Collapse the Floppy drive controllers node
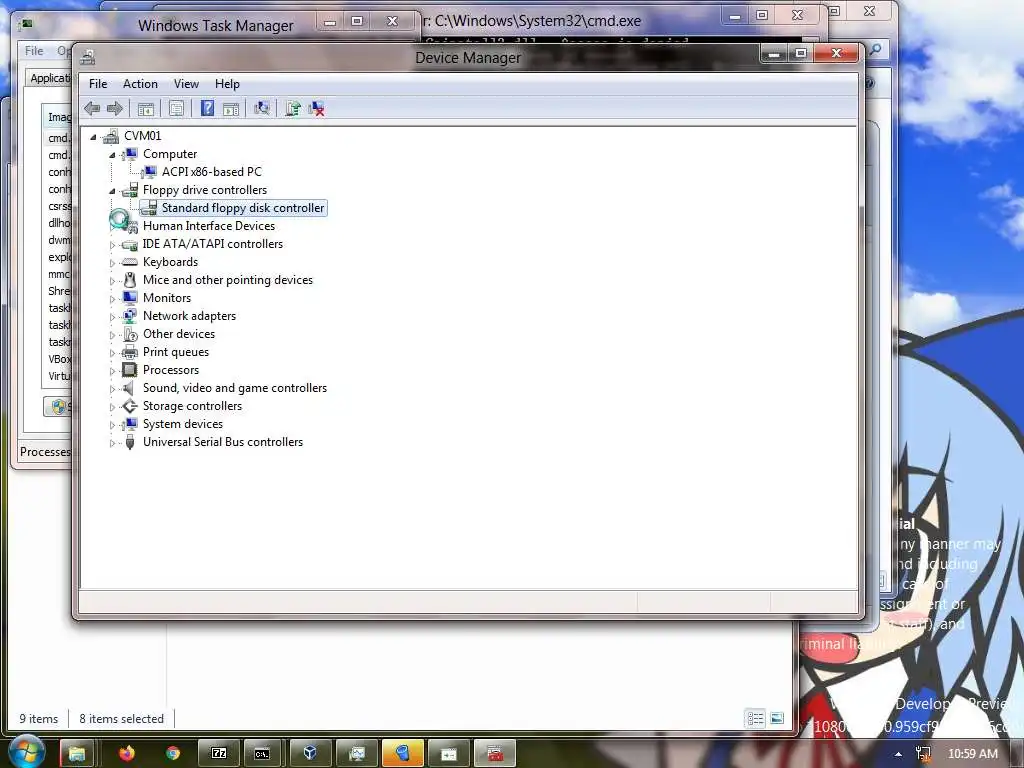The height and width of the screenshot is (768, 1024). click(112, 191)
